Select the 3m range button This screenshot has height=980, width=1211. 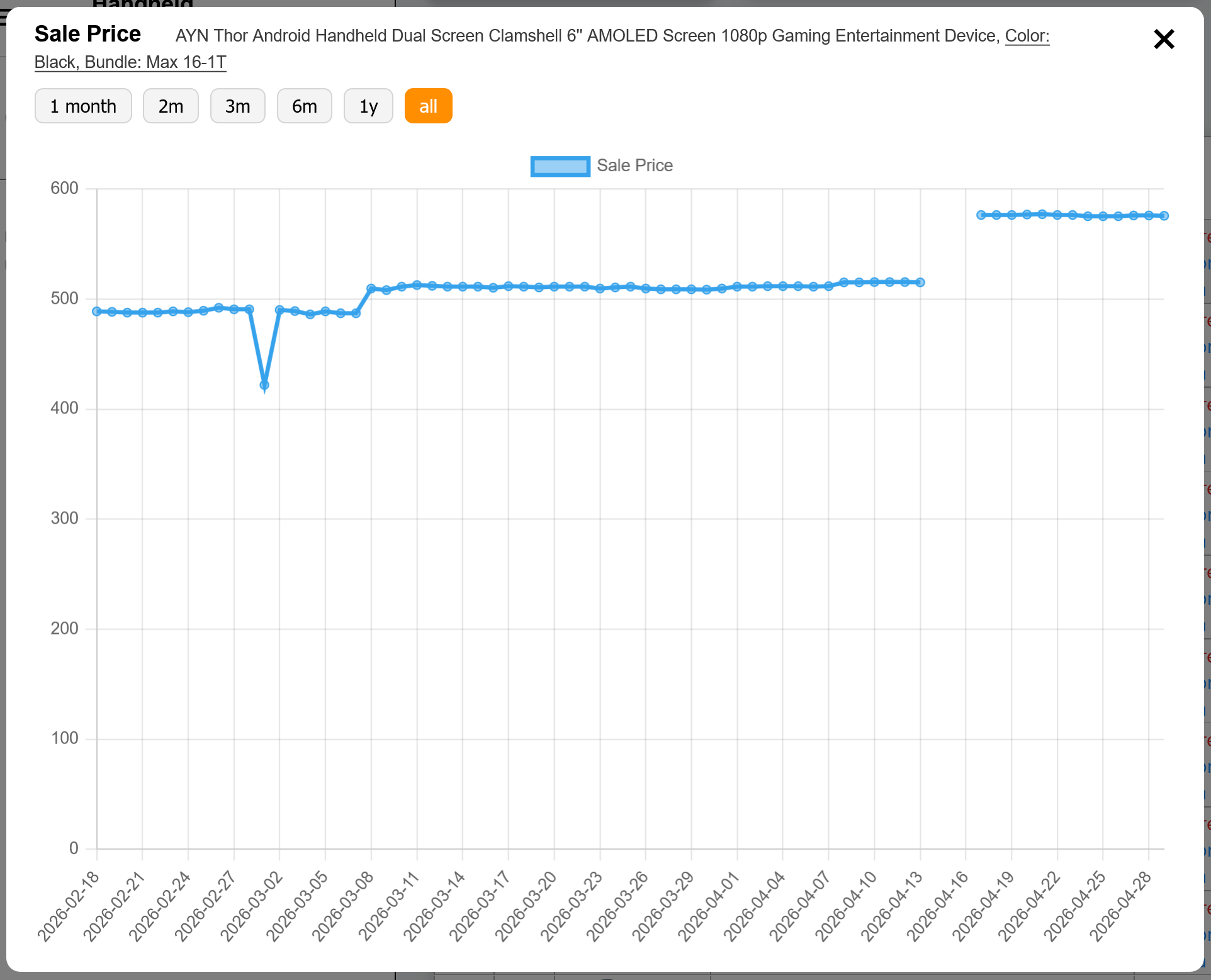237,106
